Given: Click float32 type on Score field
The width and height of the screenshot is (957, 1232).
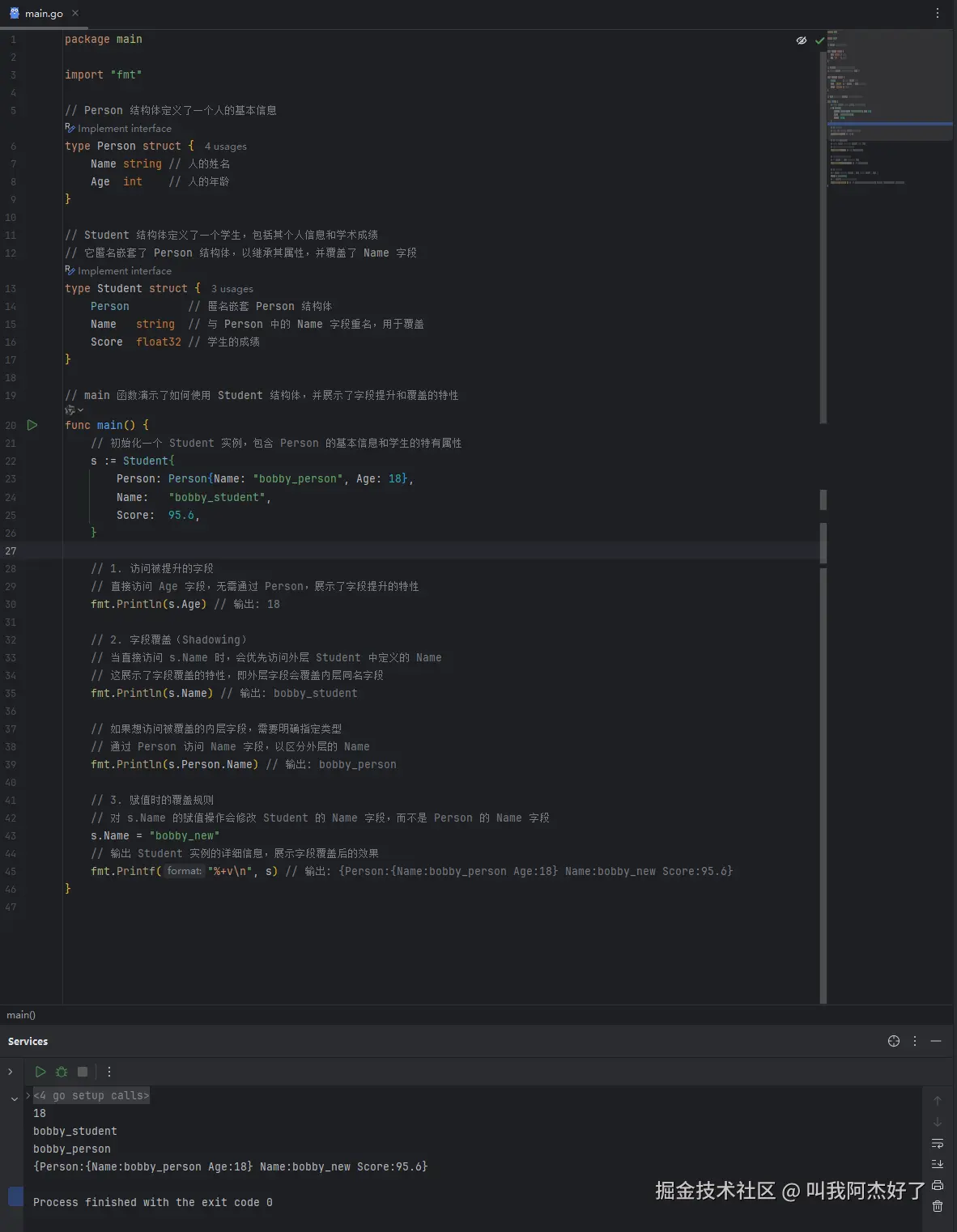Looking at the screenshot, I should (x=159, y=342).
